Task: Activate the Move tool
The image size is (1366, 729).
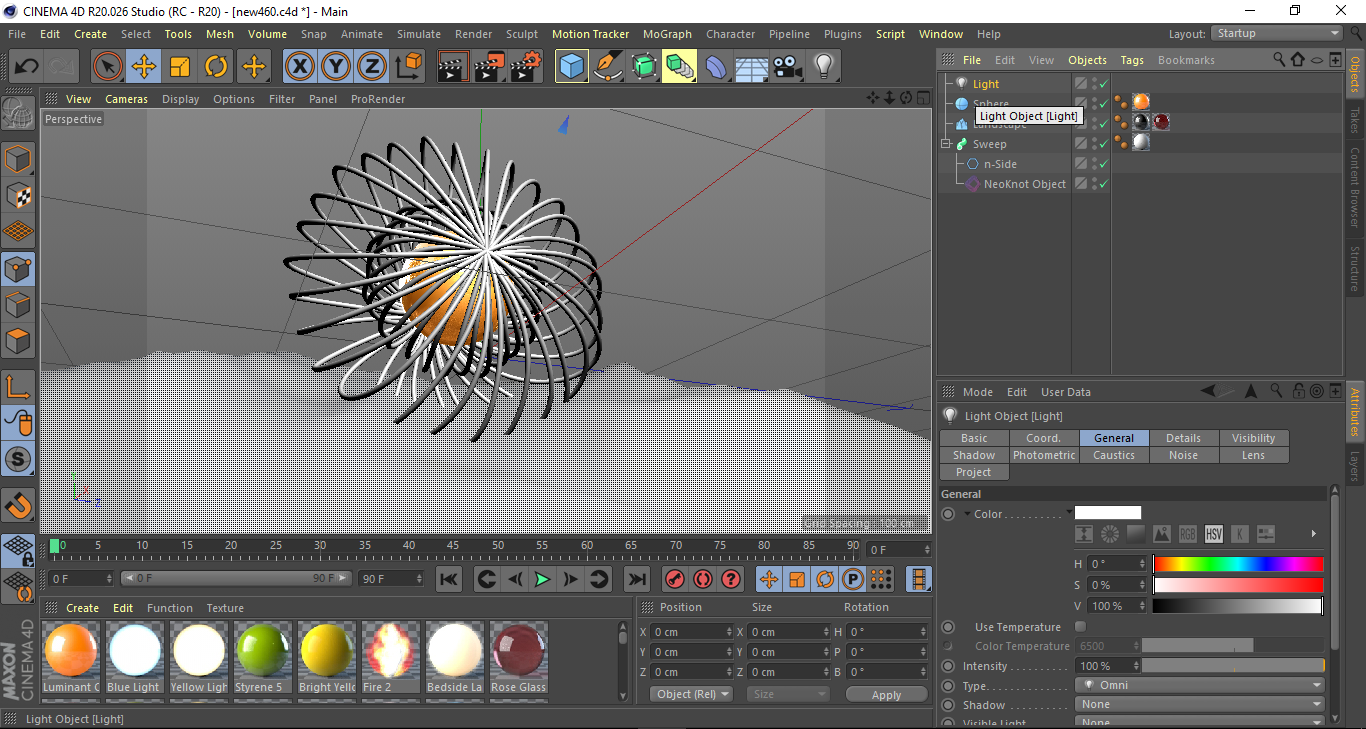Action: pyautogui.click(x=144, y=67)
